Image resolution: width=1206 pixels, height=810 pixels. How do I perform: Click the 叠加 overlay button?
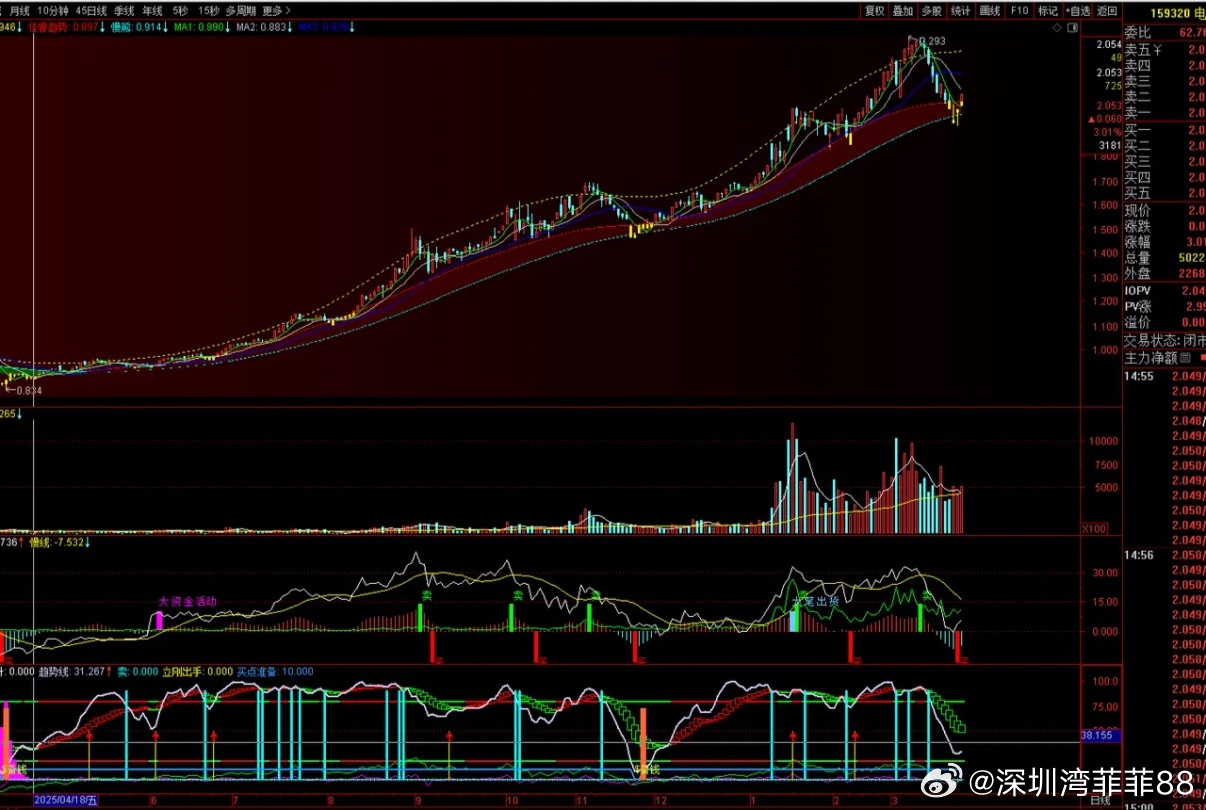pos(903,10)
